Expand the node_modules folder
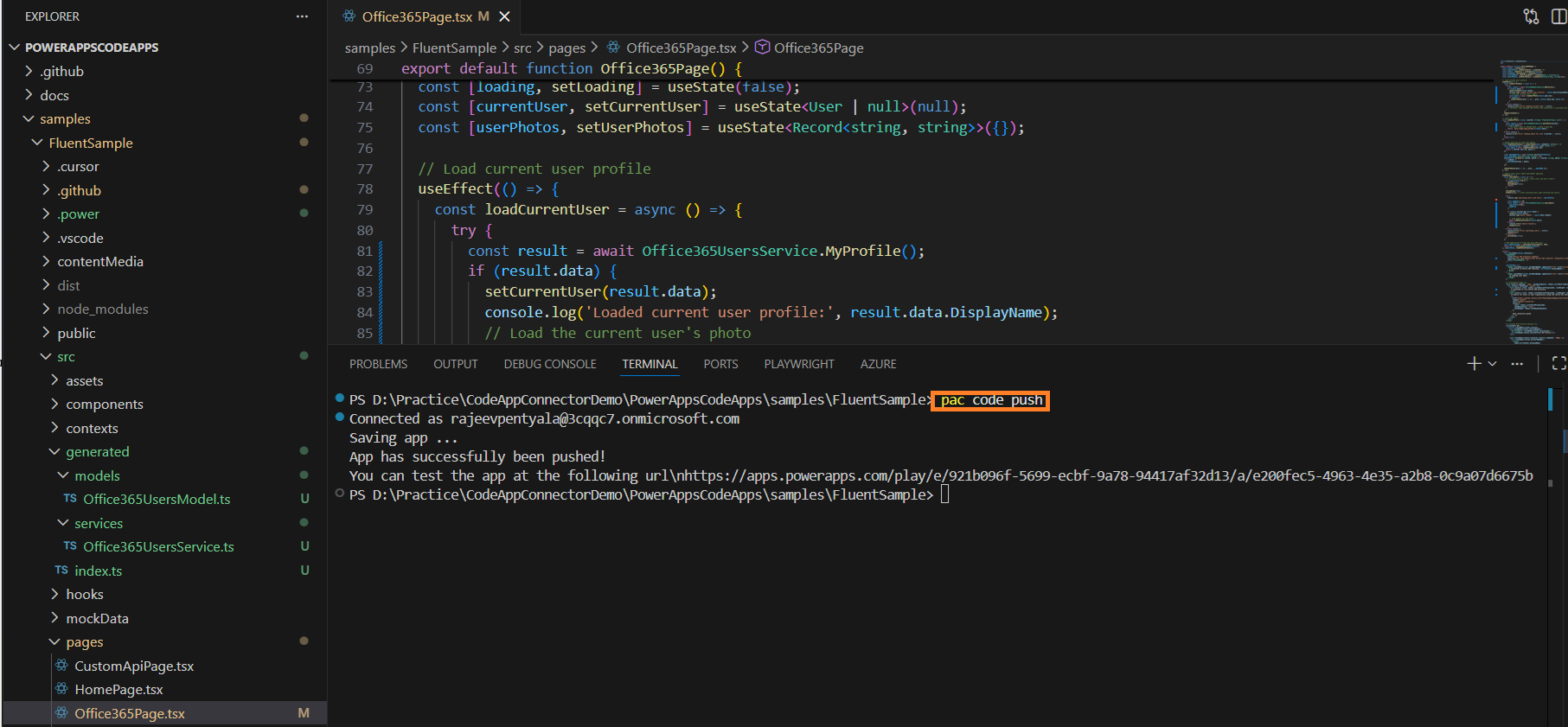 [x=102, y=309]
